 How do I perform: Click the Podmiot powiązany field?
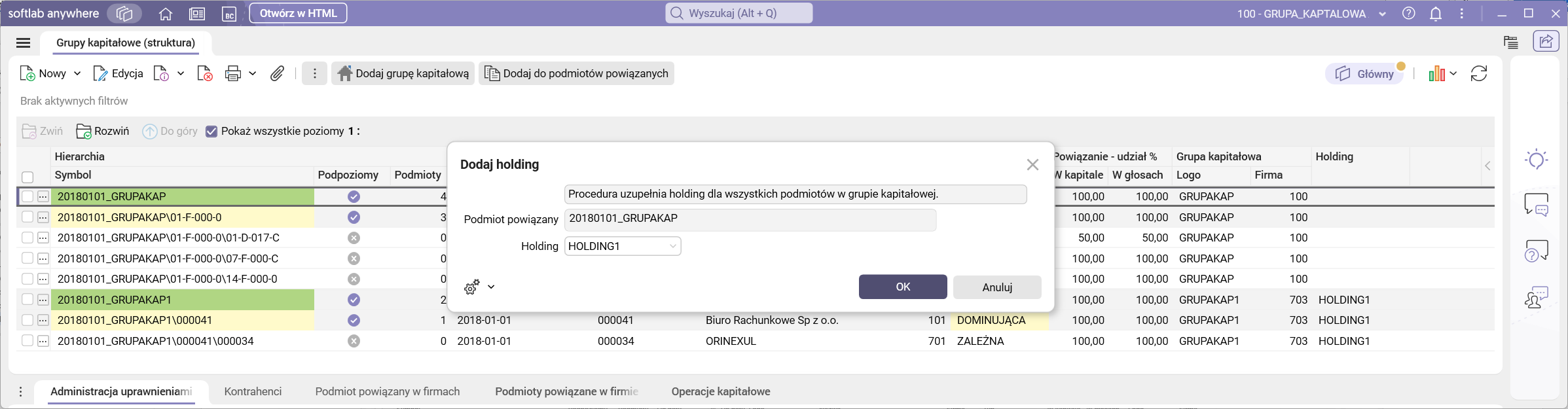click(750, 219)
